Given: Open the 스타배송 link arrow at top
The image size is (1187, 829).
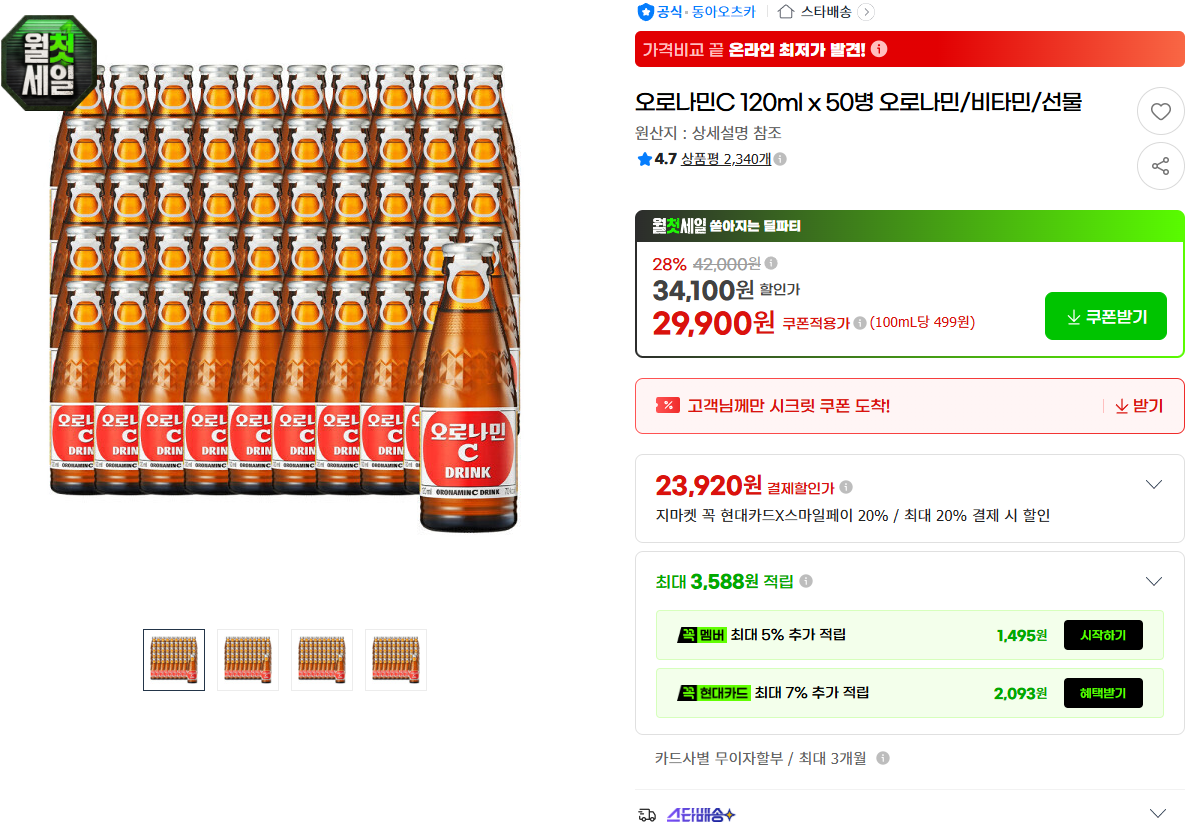Looking at the screenshot, I should coord(867,11).
